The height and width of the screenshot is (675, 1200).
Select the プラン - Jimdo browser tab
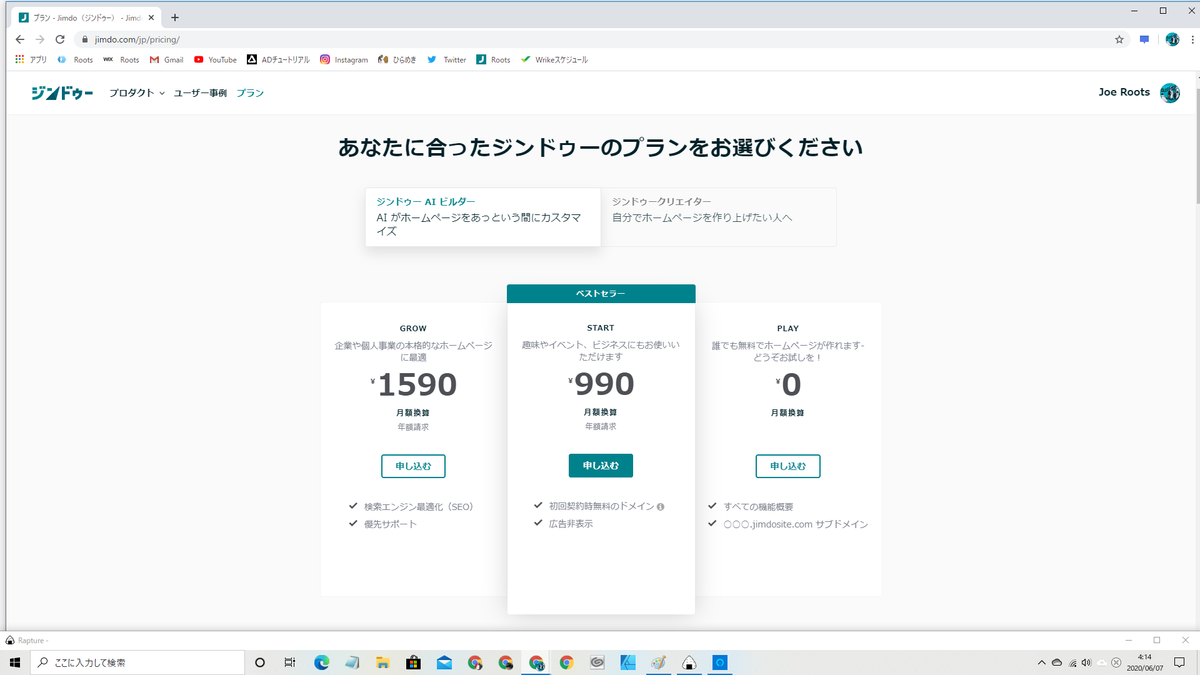85,17
